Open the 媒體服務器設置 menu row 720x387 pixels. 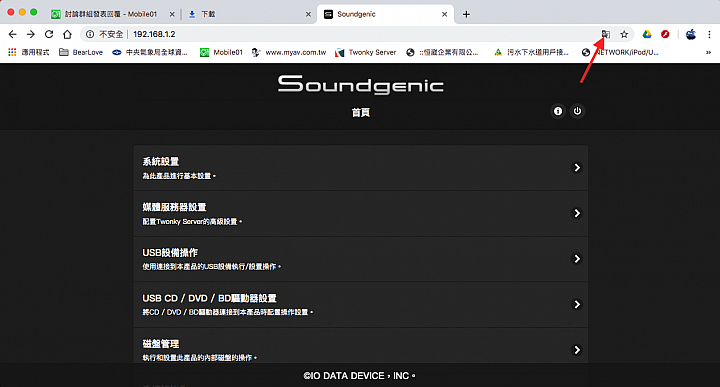click(x=360, y=213)
